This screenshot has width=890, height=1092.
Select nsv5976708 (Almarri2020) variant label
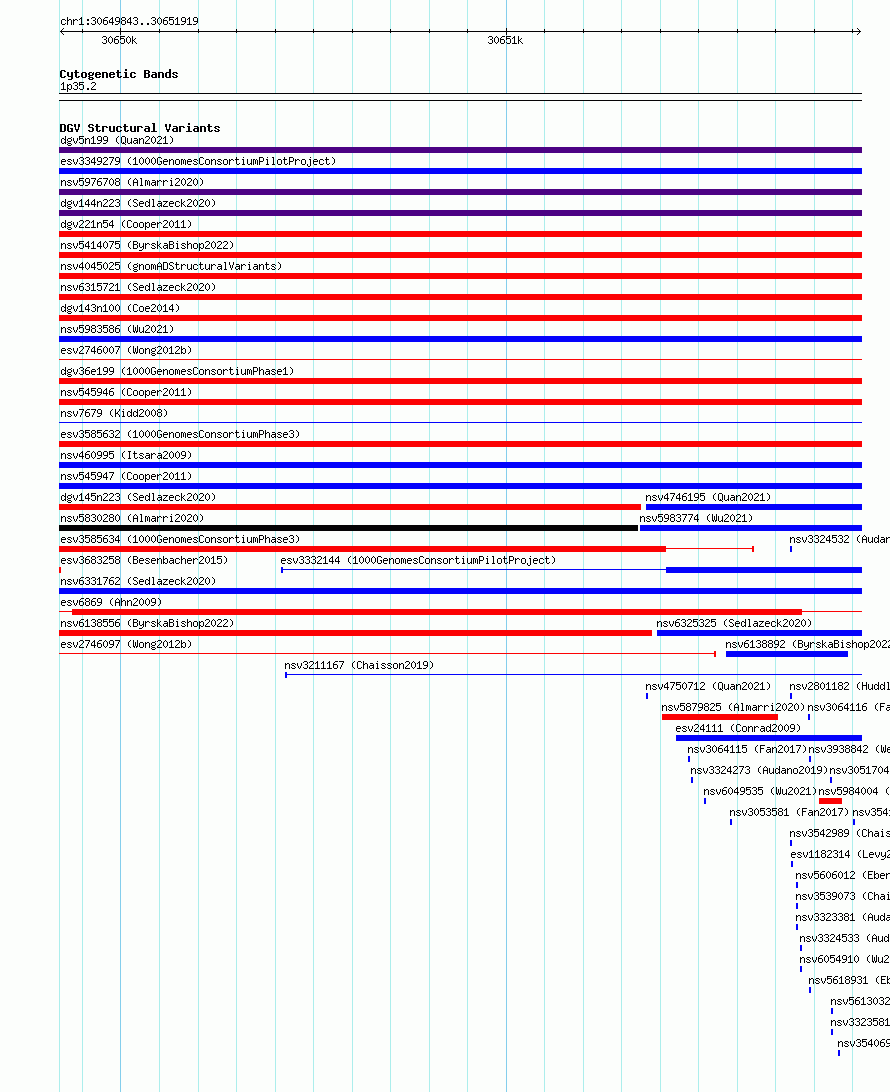(132, 182)
